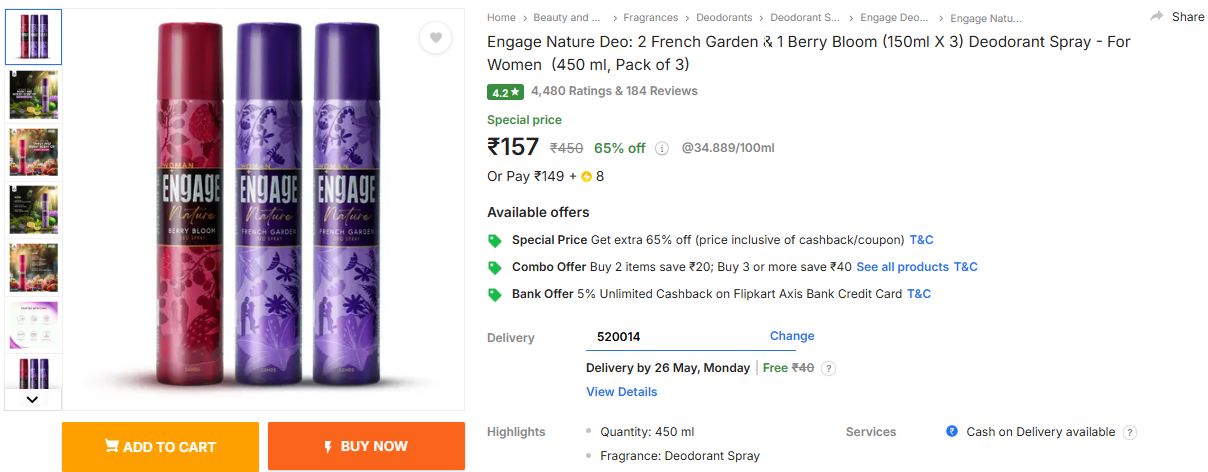Add product to wishlist with heart icon
This screenshot has height=472, width=1208.
pyautogui.click(x=435, y=39)
